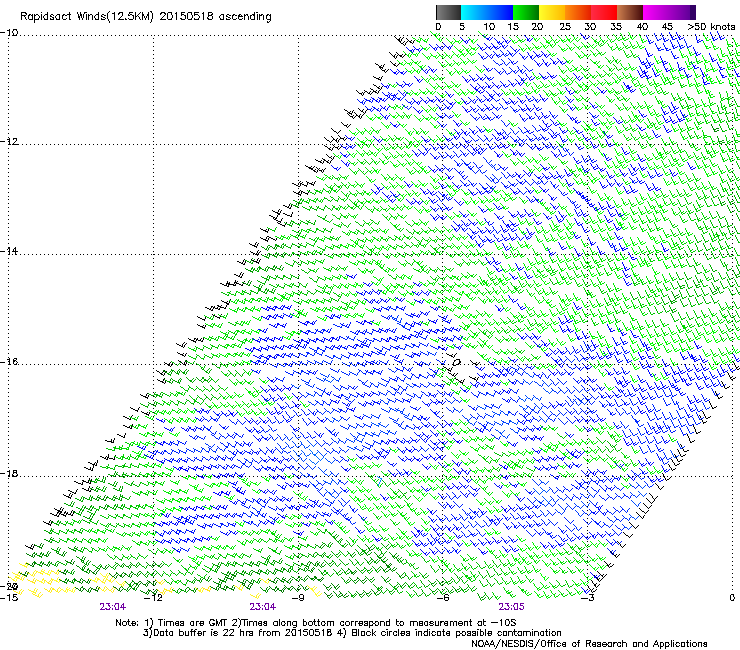Click the '>50 knots' legend label

pyautogui.click(x=711, y=26)
